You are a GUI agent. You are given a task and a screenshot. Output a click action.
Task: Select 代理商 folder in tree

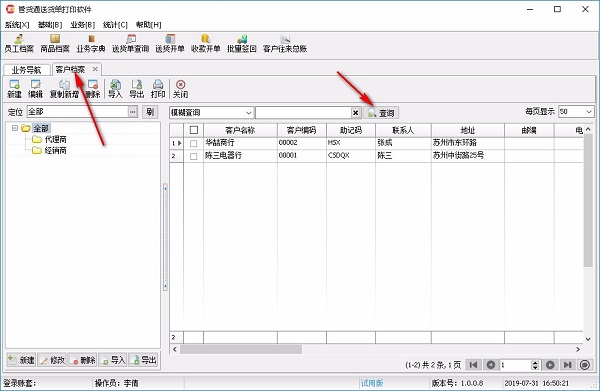[55, 139]
